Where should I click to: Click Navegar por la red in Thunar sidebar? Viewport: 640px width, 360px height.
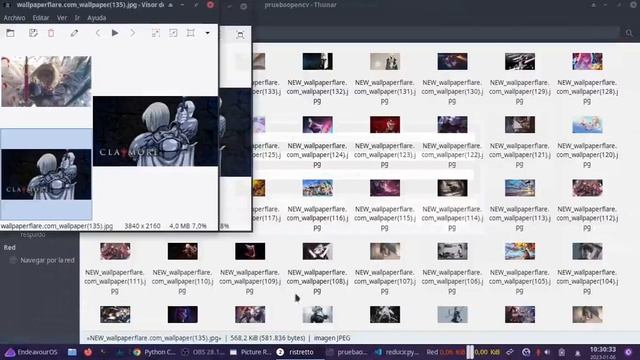pos(47,260)
